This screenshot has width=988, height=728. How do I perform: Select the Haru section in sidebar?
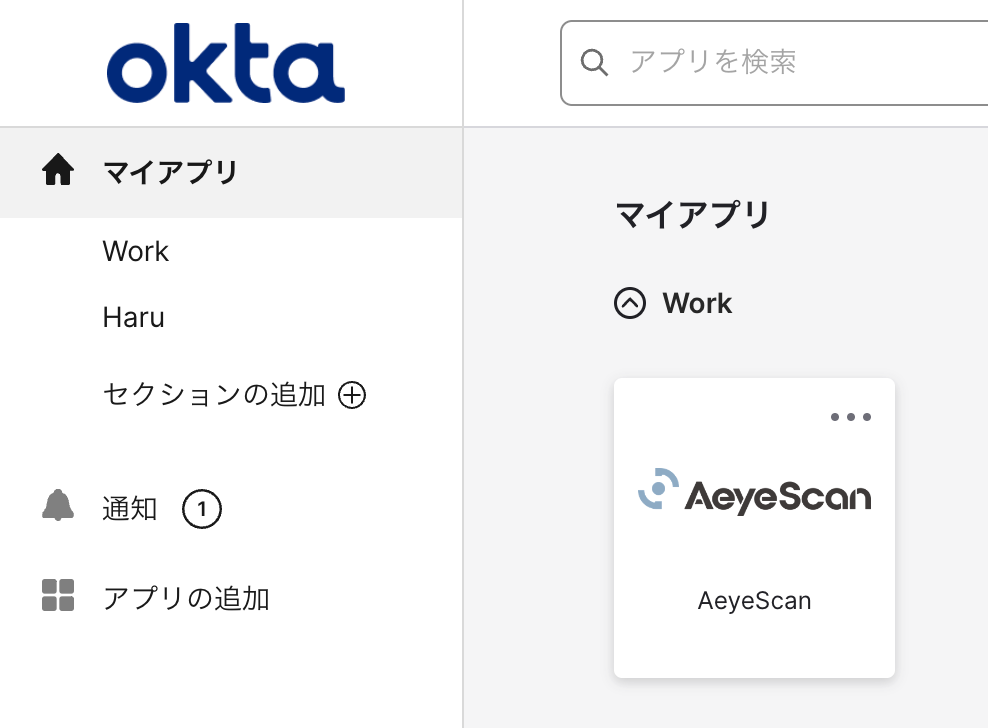coord(134,317)
